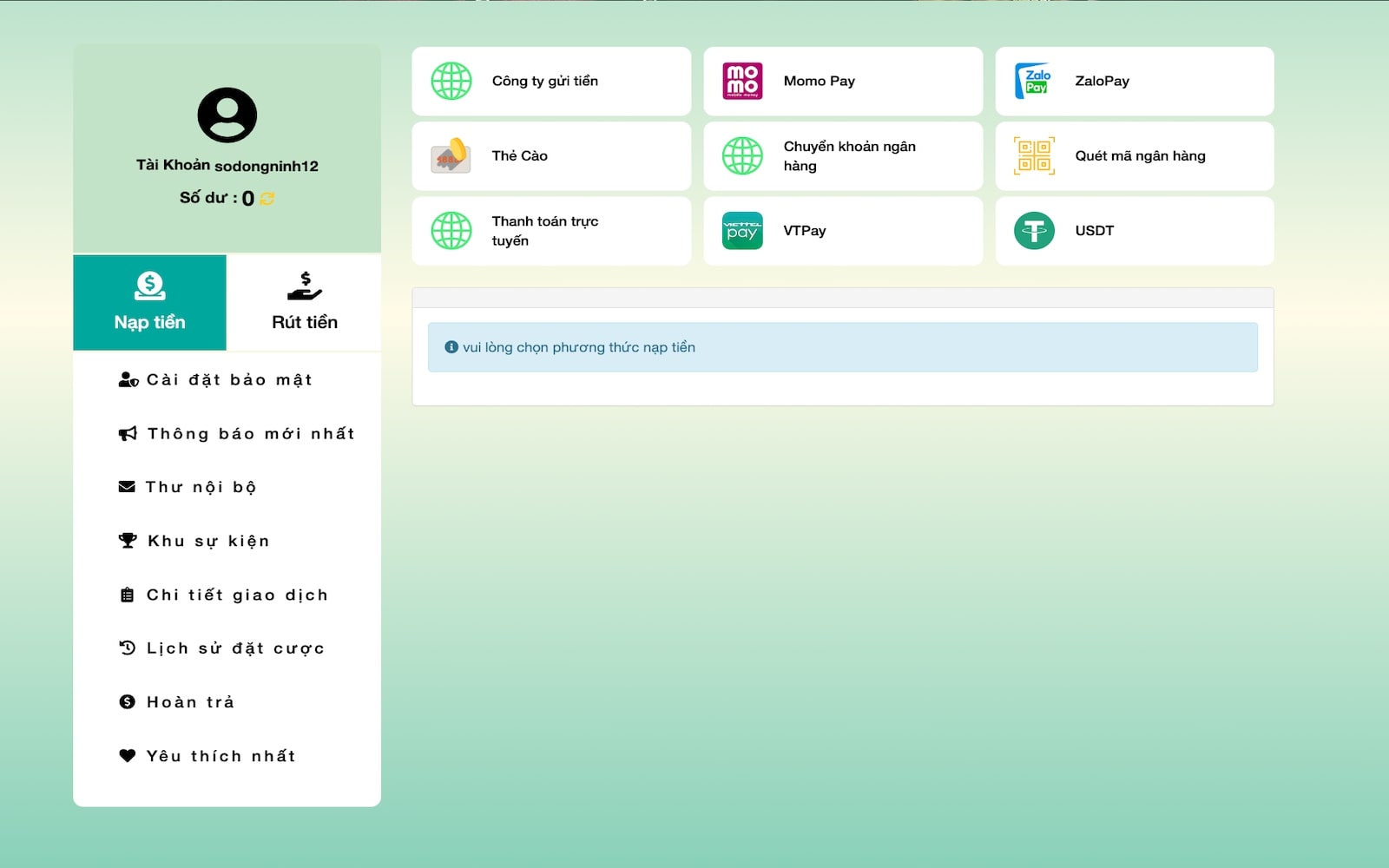Screen dimensions: 1389x868
Task: Choose Thẻ Cào deposit method
Action: (x=551, y=155)
